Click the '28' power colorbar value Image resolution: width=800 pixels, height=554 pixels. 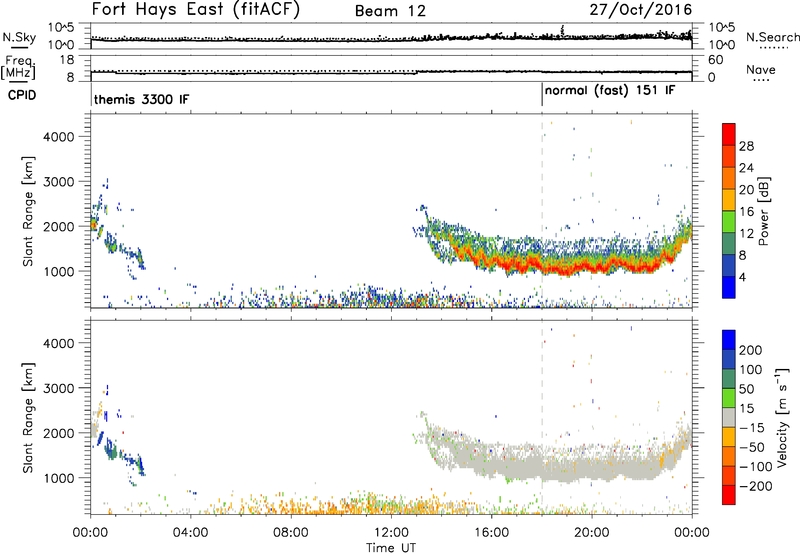coord(746,146)
